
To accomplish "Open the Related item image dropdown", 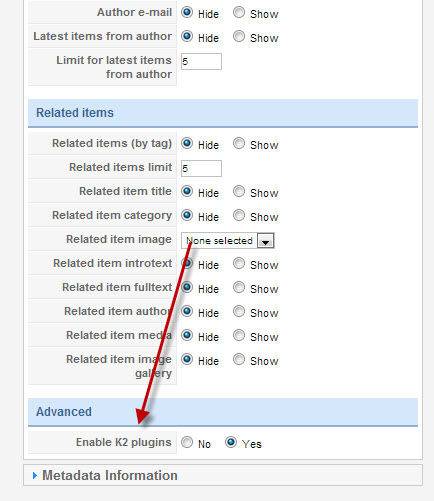I will coord(228,241).
